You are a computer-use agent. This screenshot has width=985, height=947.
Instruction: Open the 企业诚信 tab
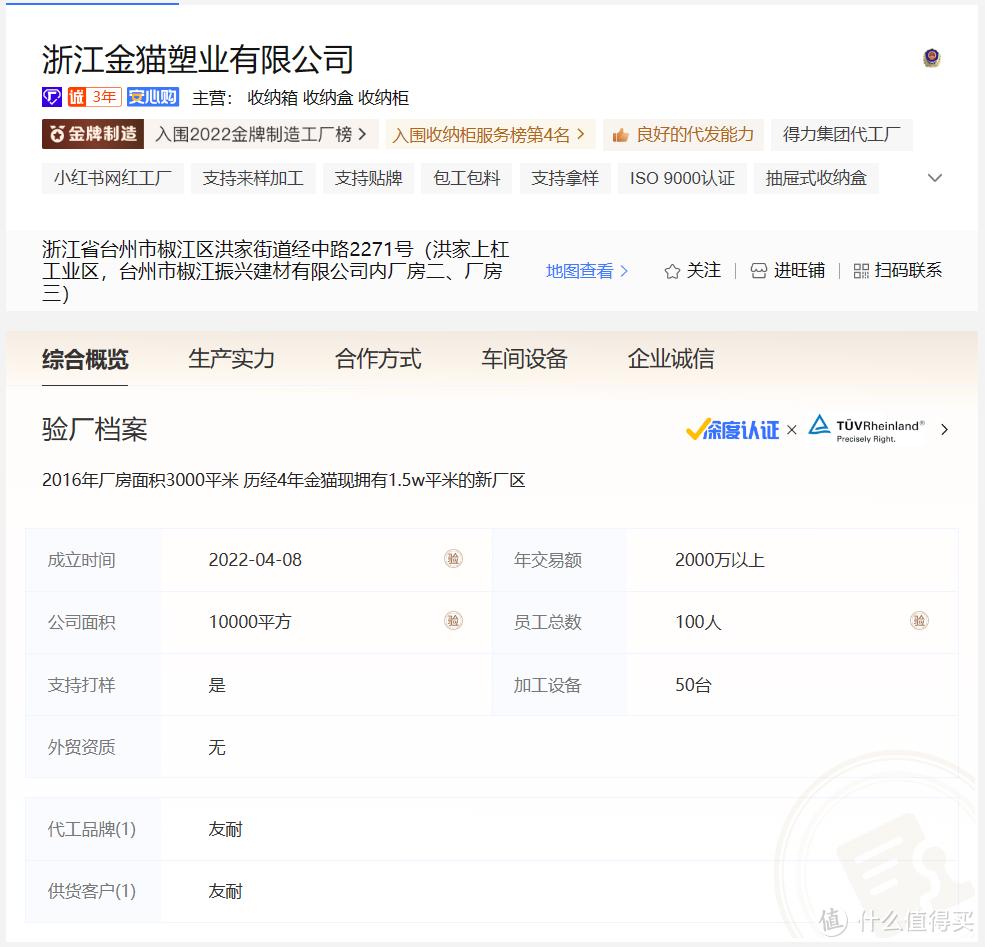tap(669, 357)
